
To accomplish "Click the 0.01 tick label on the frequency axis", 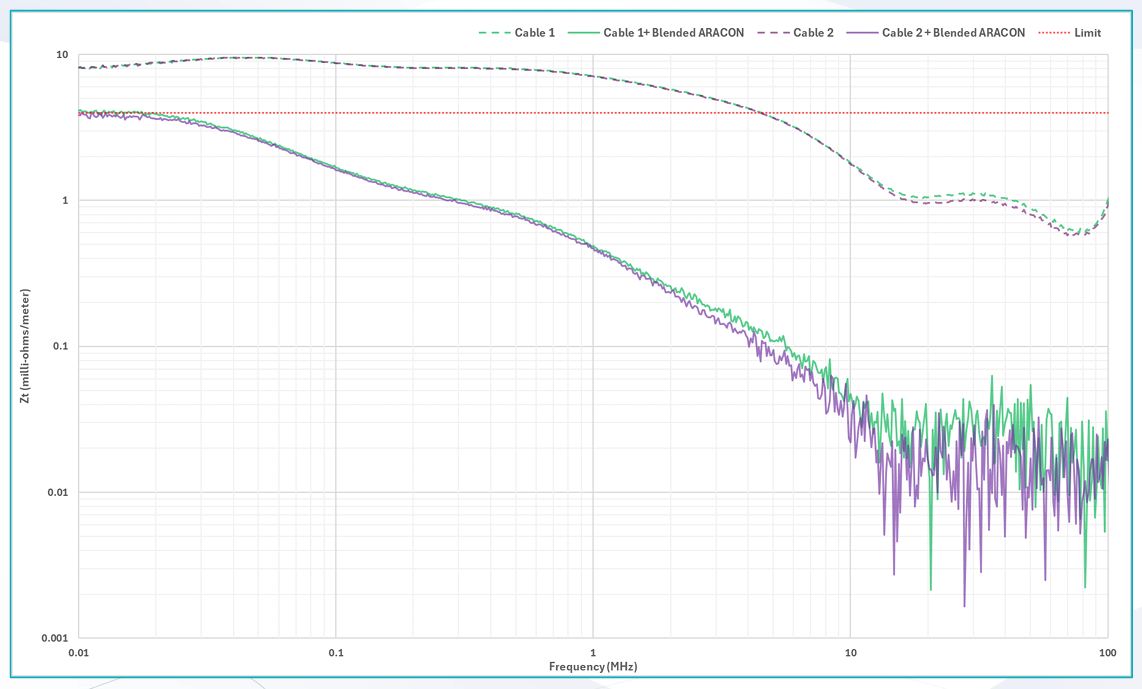I will point(78,653).
